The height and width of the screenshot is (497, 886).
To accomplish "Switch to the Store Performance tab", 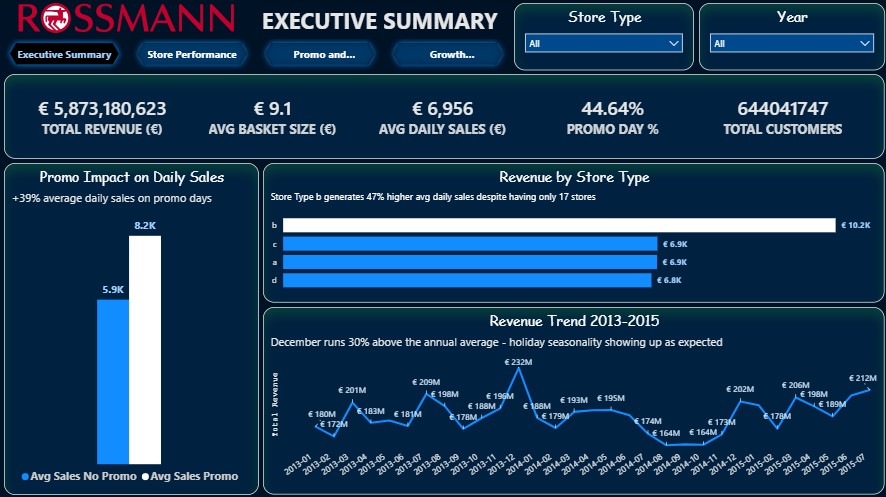I will coord(192,54).
